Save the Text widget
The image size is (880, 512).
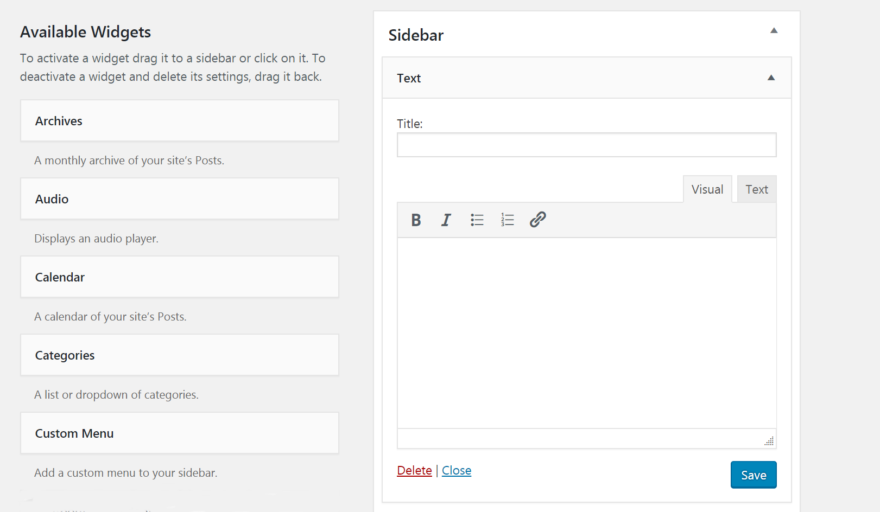pyautogui.click(x=753, y=475)
